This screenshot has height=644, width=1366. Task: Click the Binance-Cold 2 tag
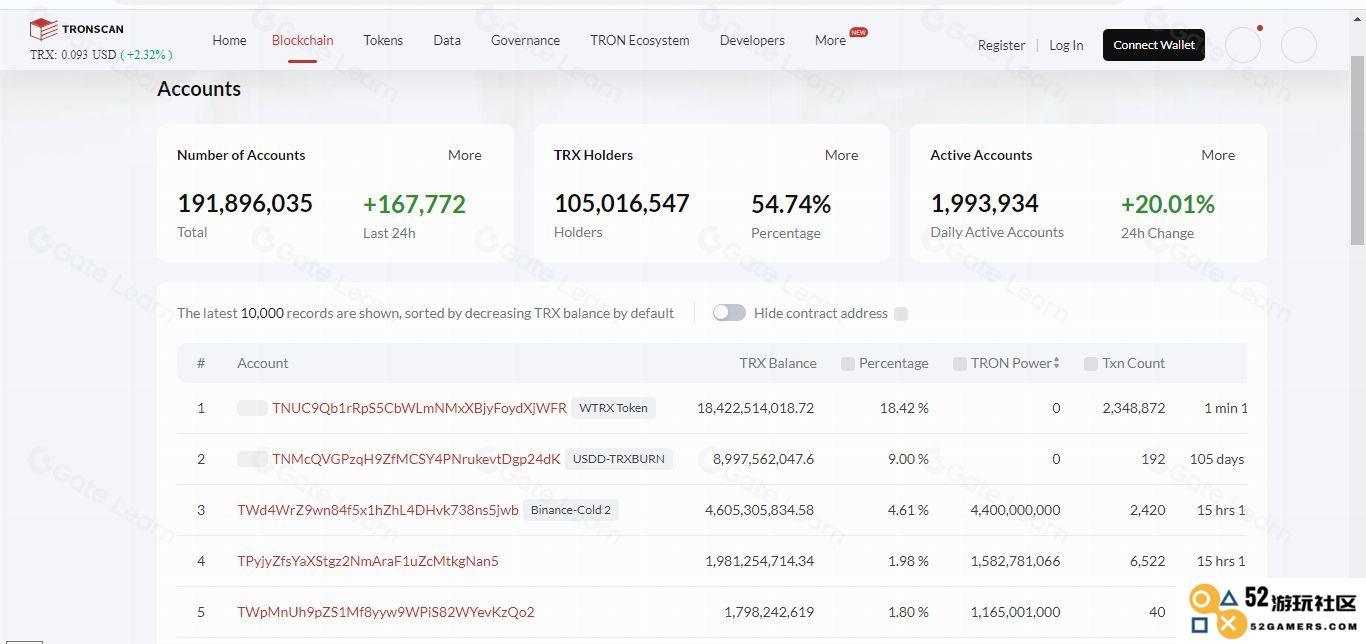pyautogui.click(x=571, y=510)
